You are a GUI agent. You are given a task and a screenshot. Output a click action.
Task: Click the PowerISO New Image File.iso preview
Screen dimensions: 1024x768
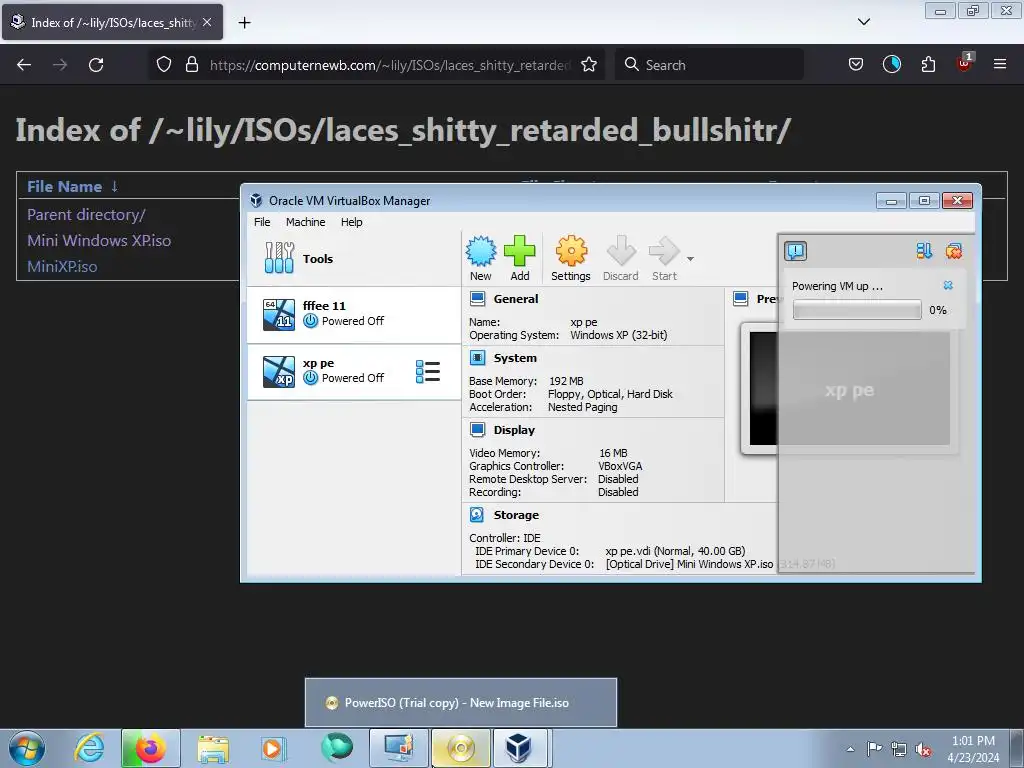(x=460, y=702)
